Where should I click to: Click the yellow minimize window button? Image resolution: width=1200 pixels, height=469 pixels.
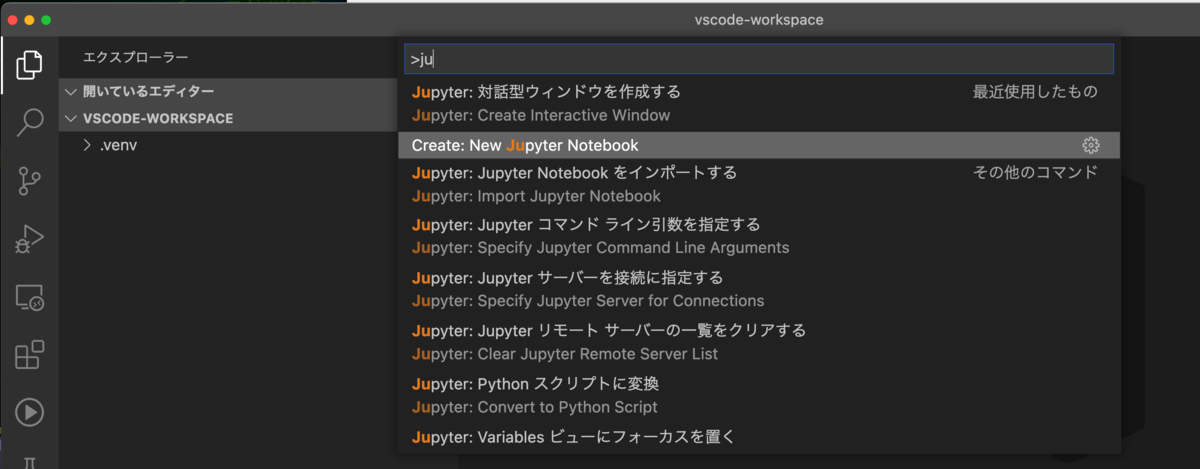pyautogui.click(x=29, y=20)
